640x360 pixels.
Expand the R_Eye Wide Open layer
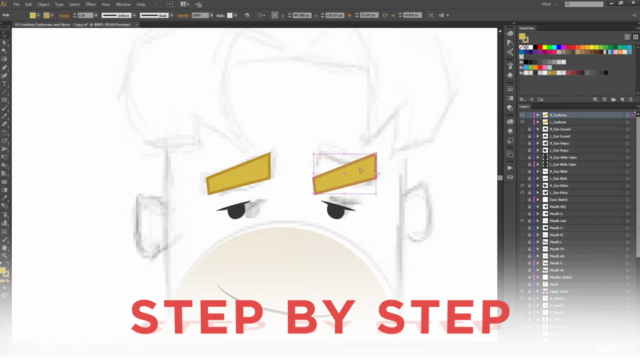538,158
